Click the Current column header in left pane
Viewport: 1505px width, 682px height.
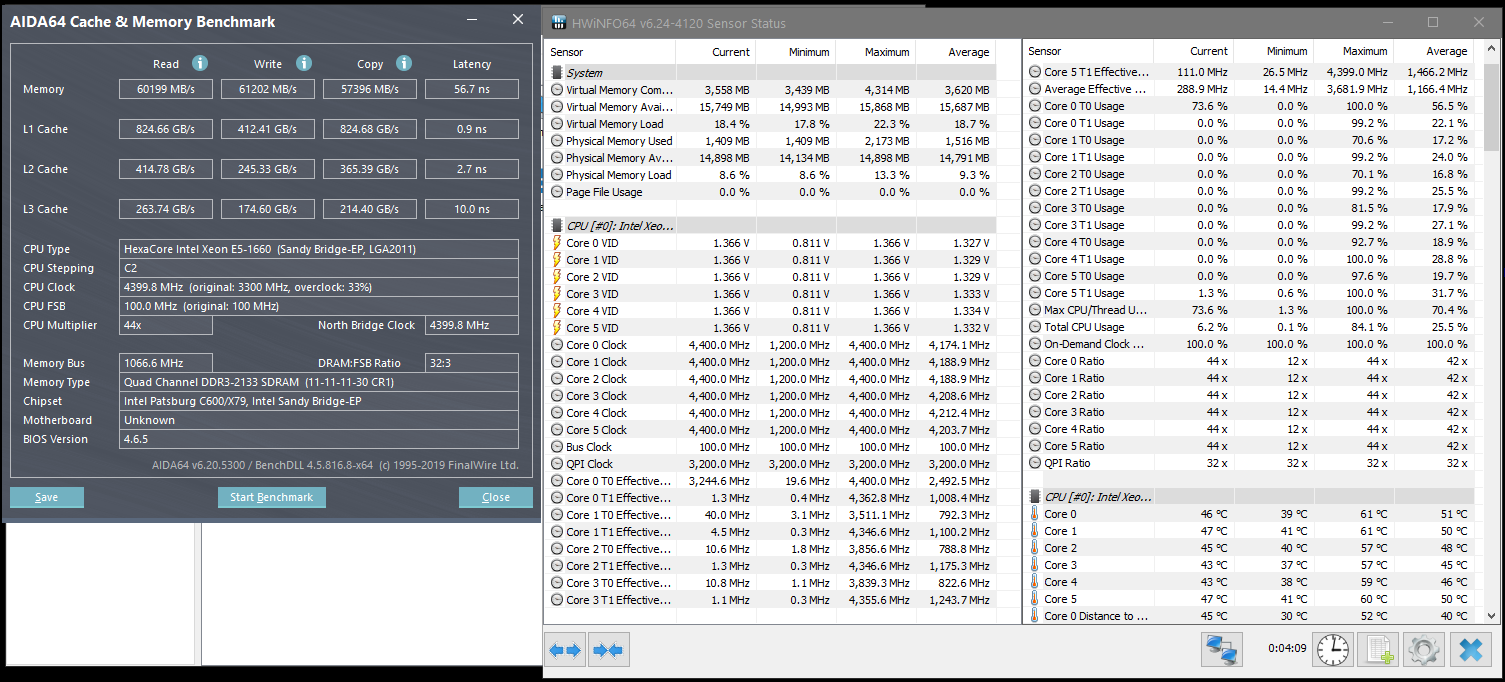pos(716,52)
